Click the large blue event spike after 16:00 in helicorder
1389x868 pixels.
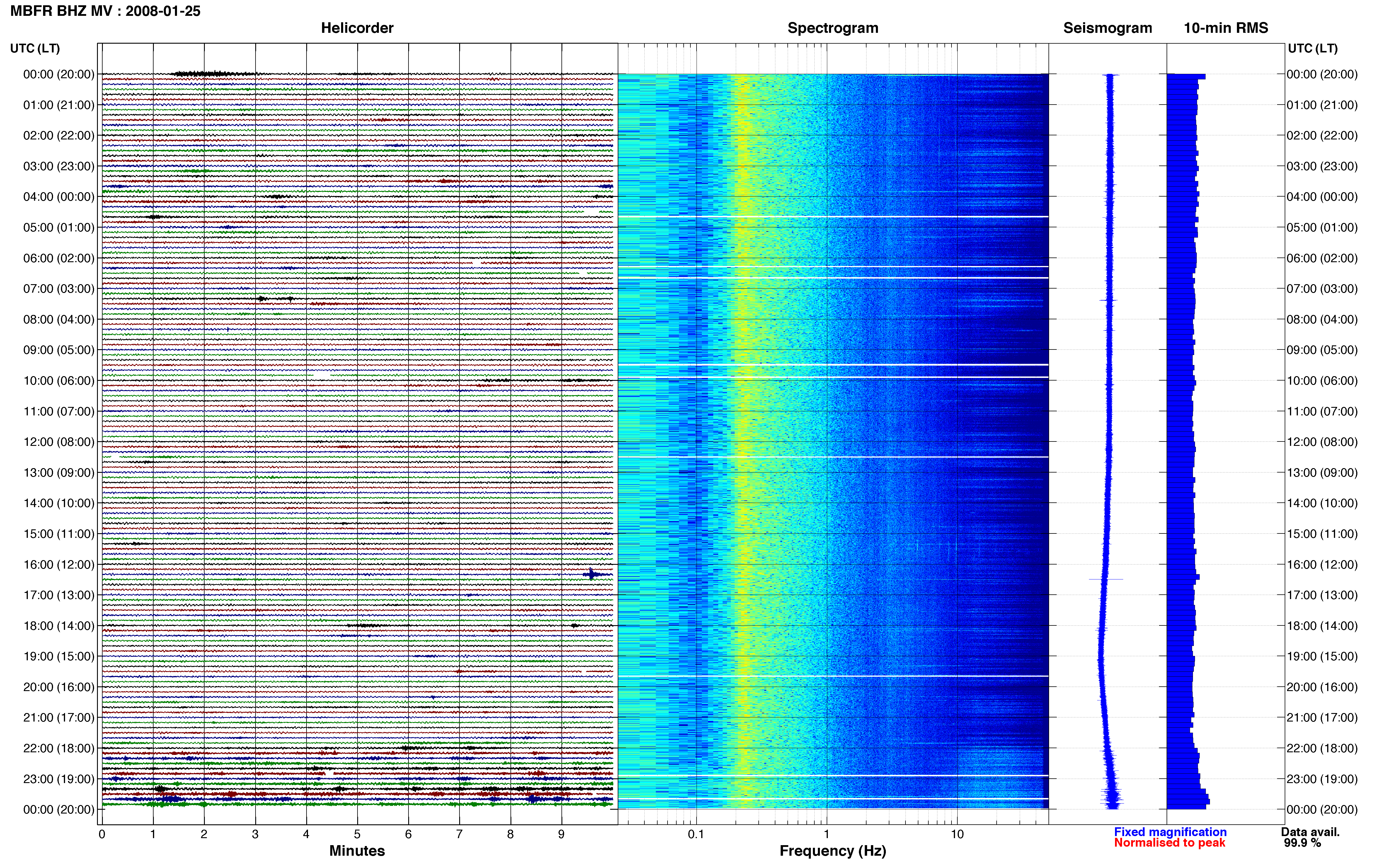[x=593, y=574]
